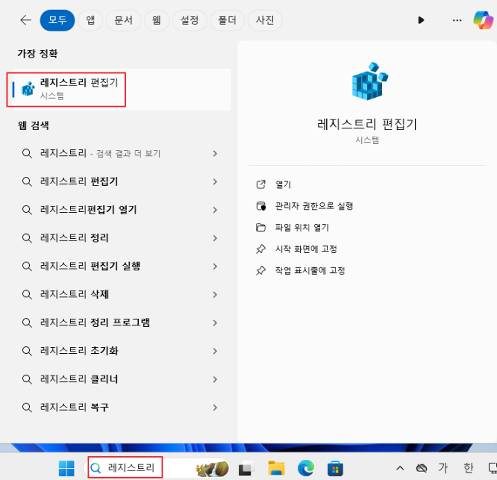Open Microsoft Store from the taskbar
The width and height of the screenshot is (497, 480).
point(335,468)
